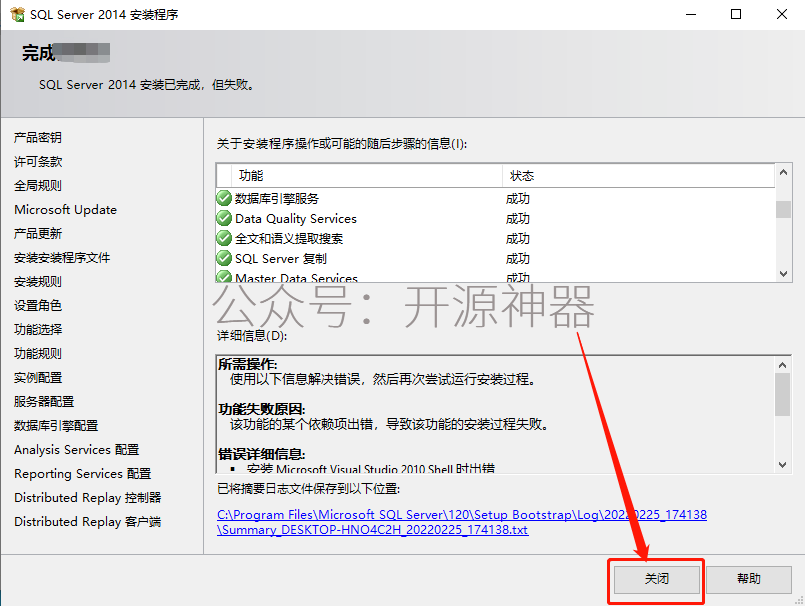Click the SQL Server setup title bar icon
This screenshot has width=805, height=606.
[x=17, y=14]
